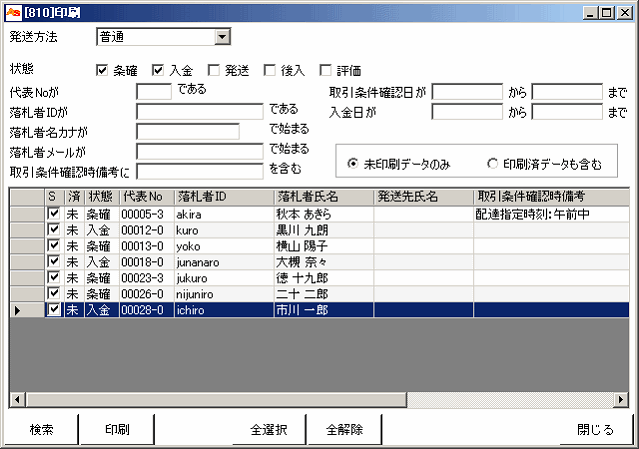Uncheck the S checkbox for yoko row
This screenshot has height=449, width=639.
click(x=54, y=245)
